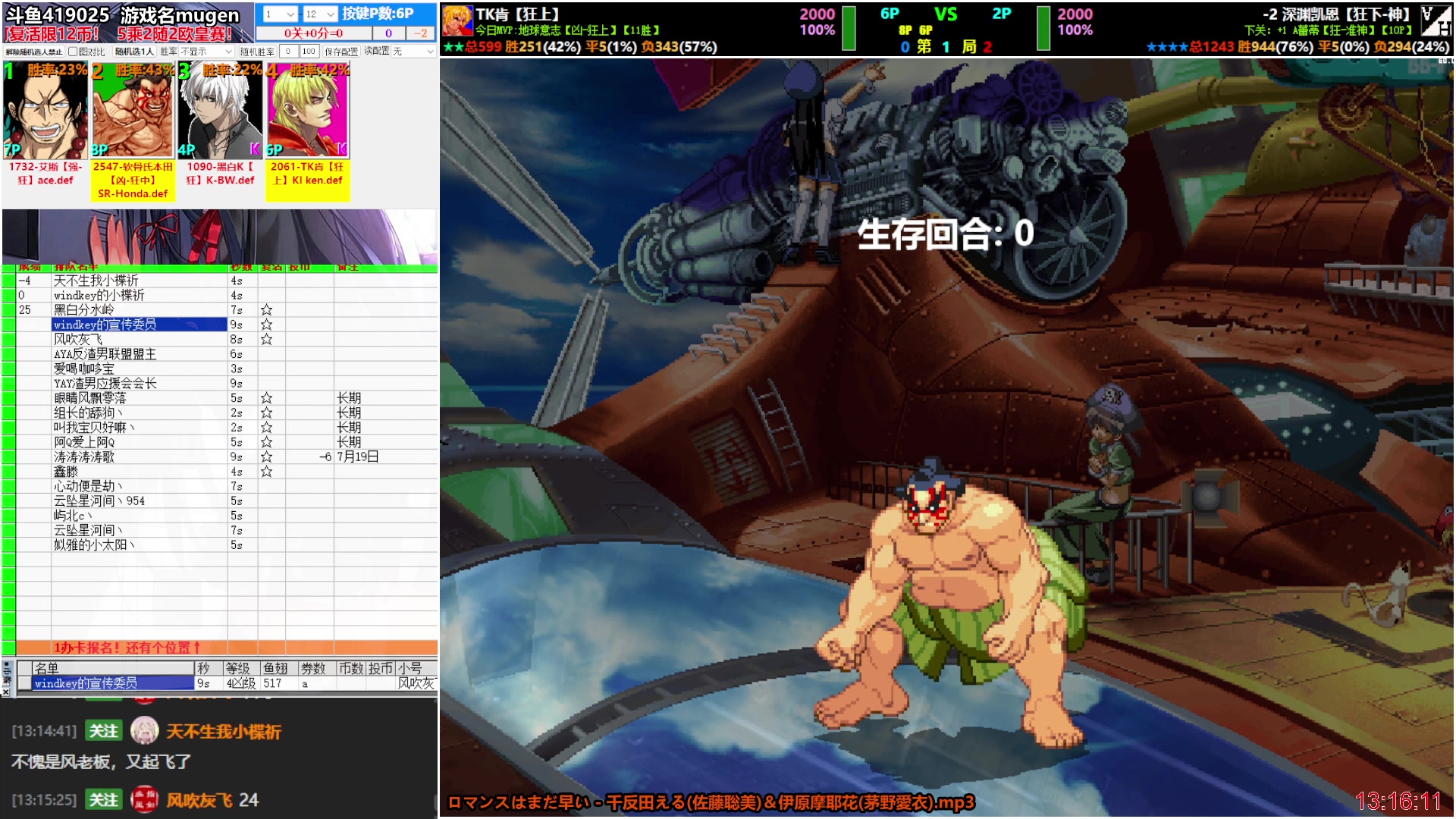This screenshot has height=819, width=1456.
Task: Click the random win-rate minimum field 0
Action: pos(288,52)
